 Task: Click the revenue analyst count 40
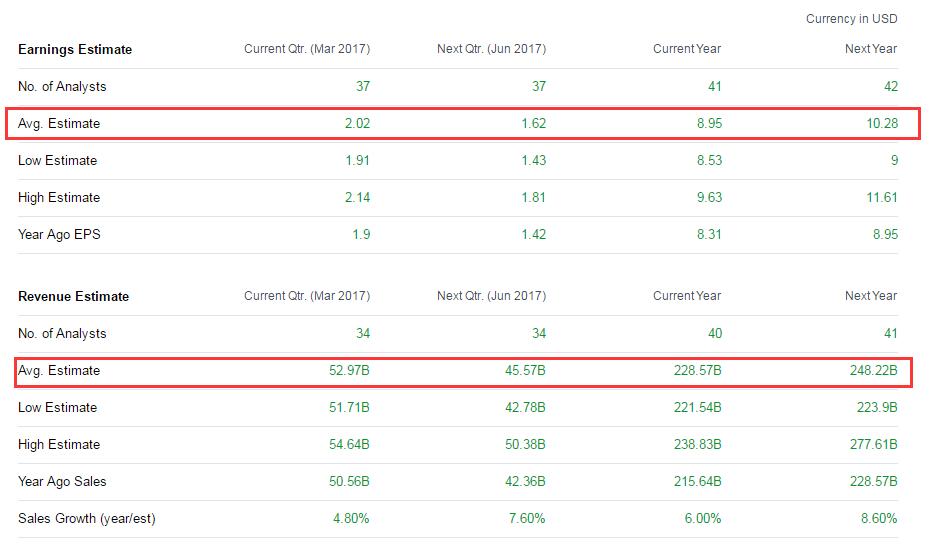713,333
